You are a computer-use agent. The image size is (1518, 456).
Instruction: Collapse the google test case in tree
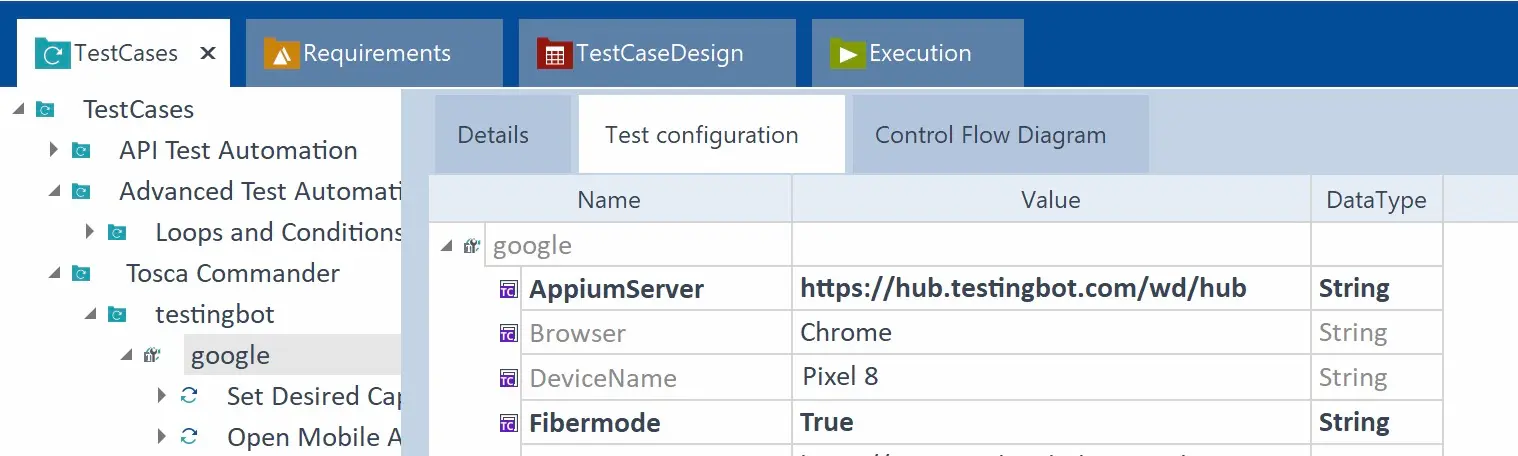126,355
